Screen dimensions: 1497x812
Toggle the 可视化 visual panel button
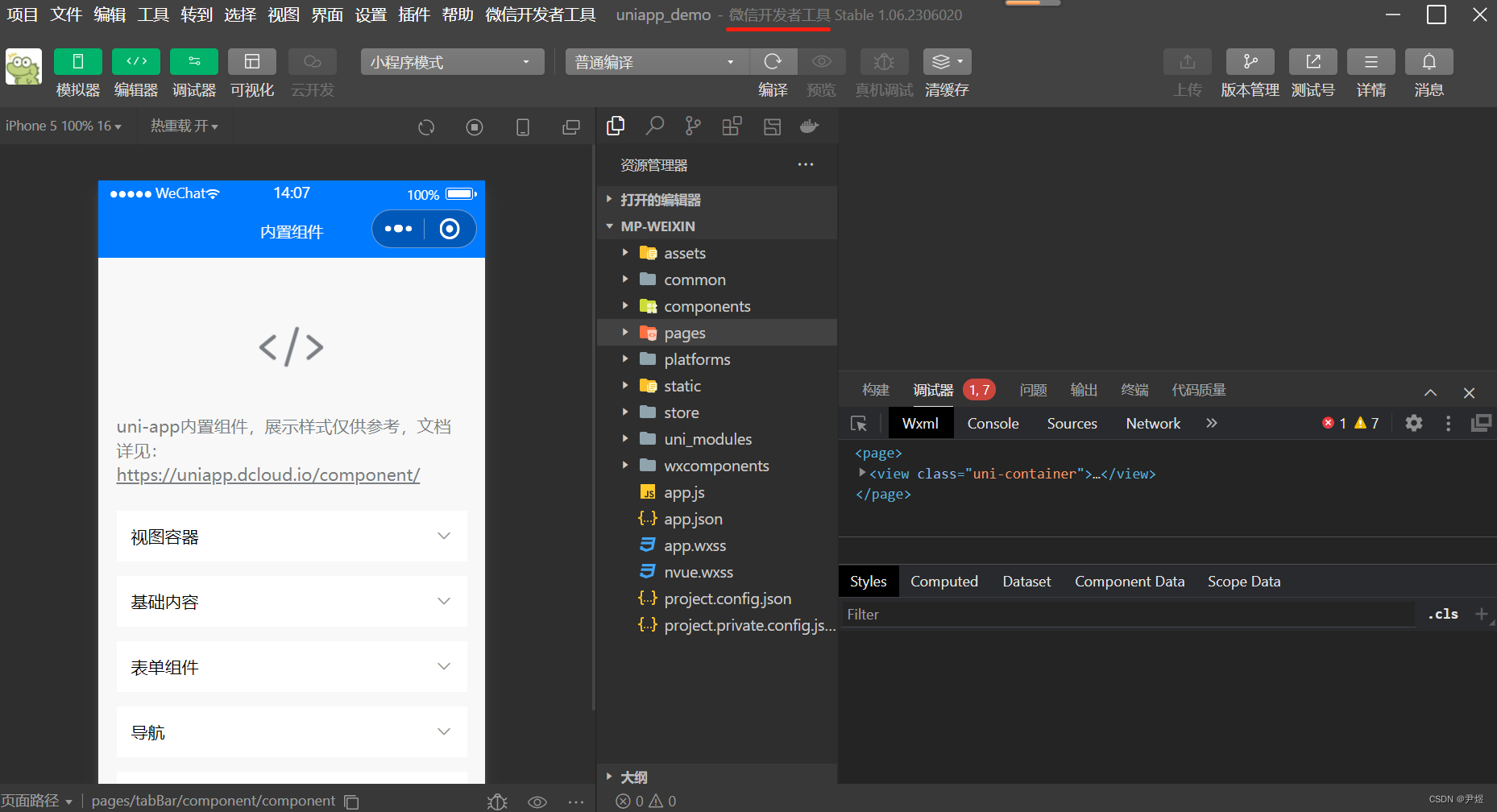pyautogui.click(x=252, y=62)
